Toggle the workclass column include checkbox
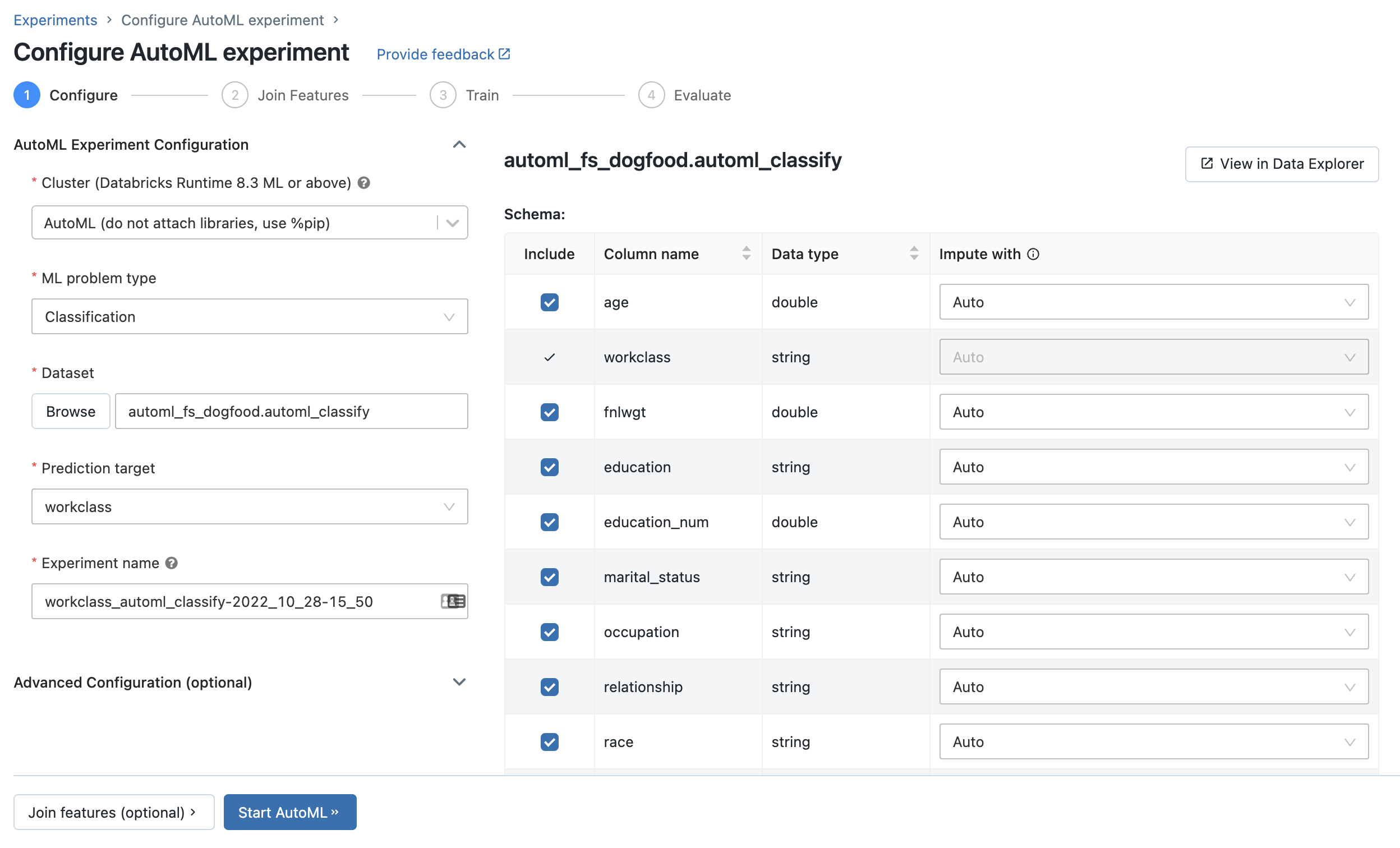The image size is (1400, 848). point(548,357)
